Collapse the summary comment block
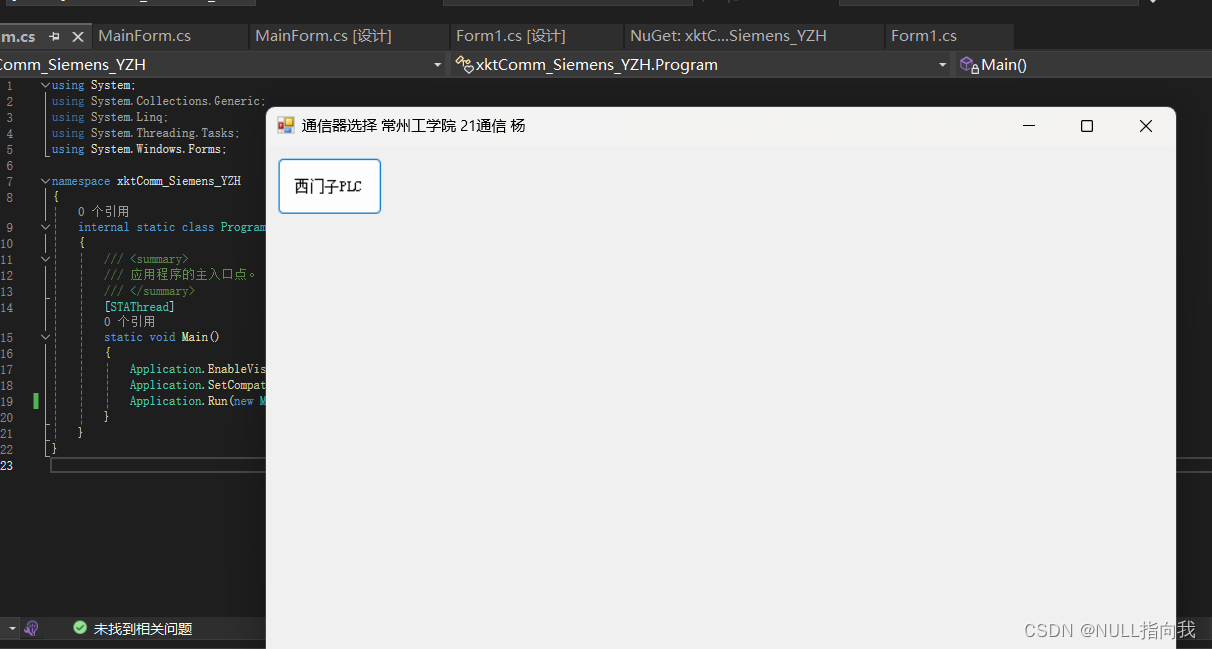Screen dimensions: 1212x649 [45, 258]
